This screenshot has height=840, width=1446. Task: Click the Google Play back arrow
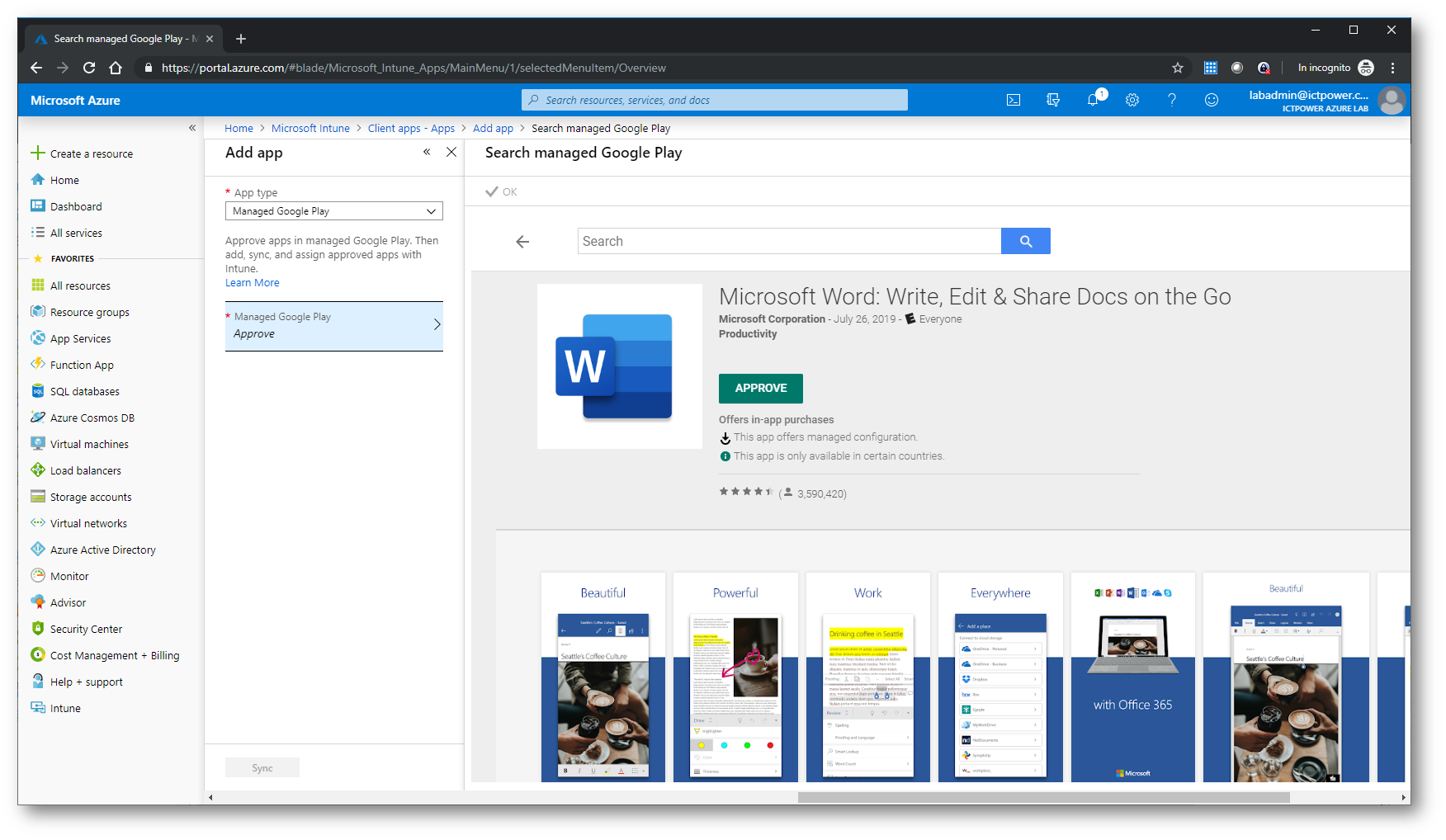pyautogui.click(x=522, y=242)
